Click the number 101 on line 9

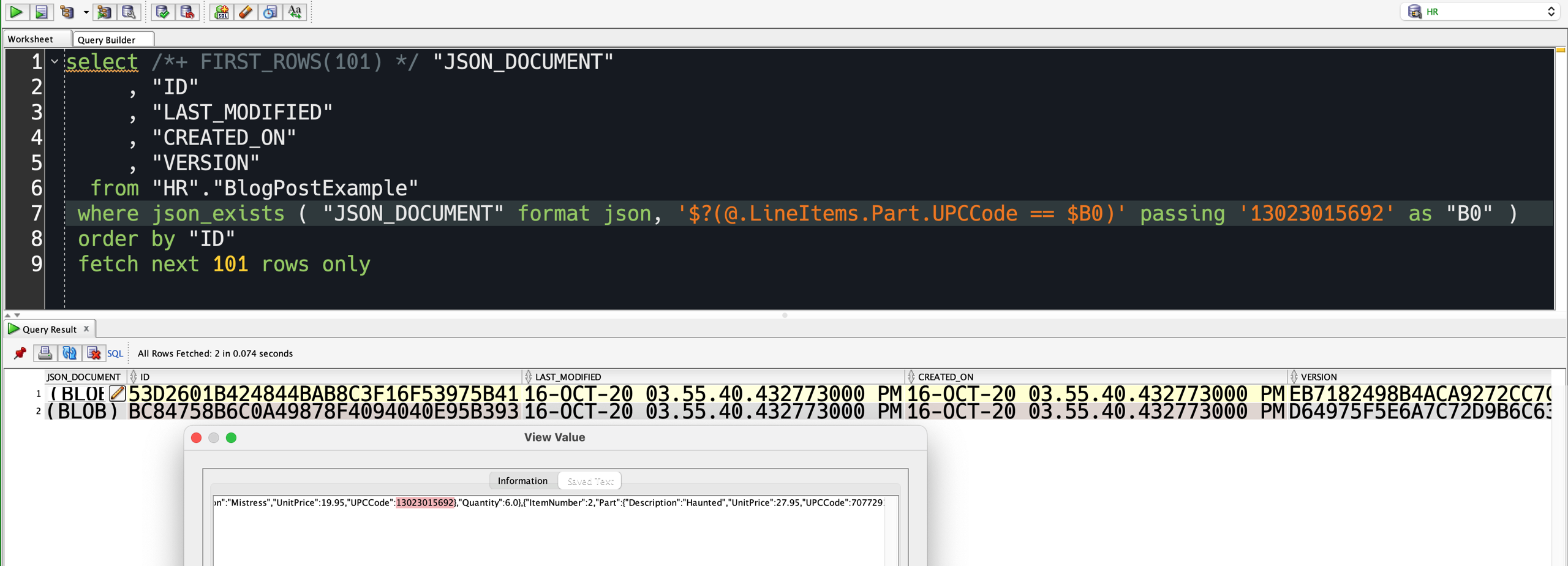(x=230, y=263)
